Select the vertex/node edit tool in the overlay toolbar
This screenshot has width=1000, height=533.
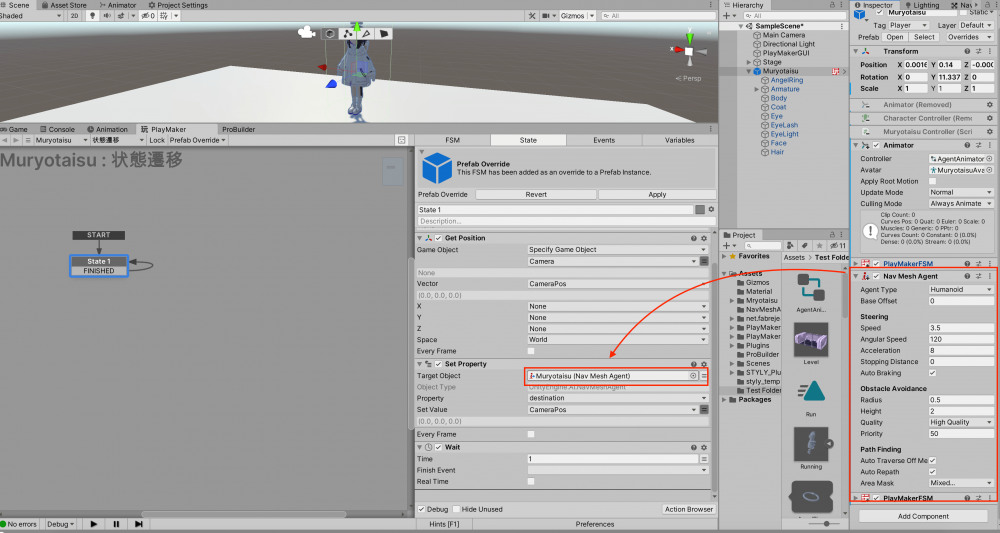tap(348, 34)
